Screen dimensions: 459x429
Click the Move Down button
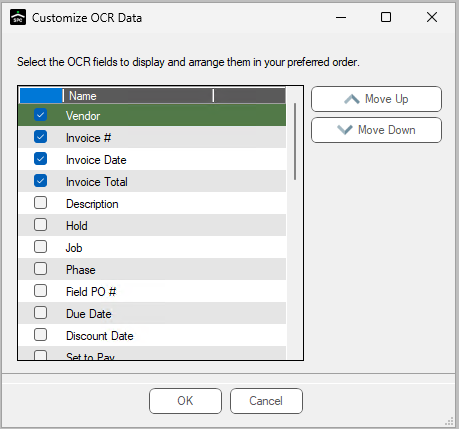376,130
